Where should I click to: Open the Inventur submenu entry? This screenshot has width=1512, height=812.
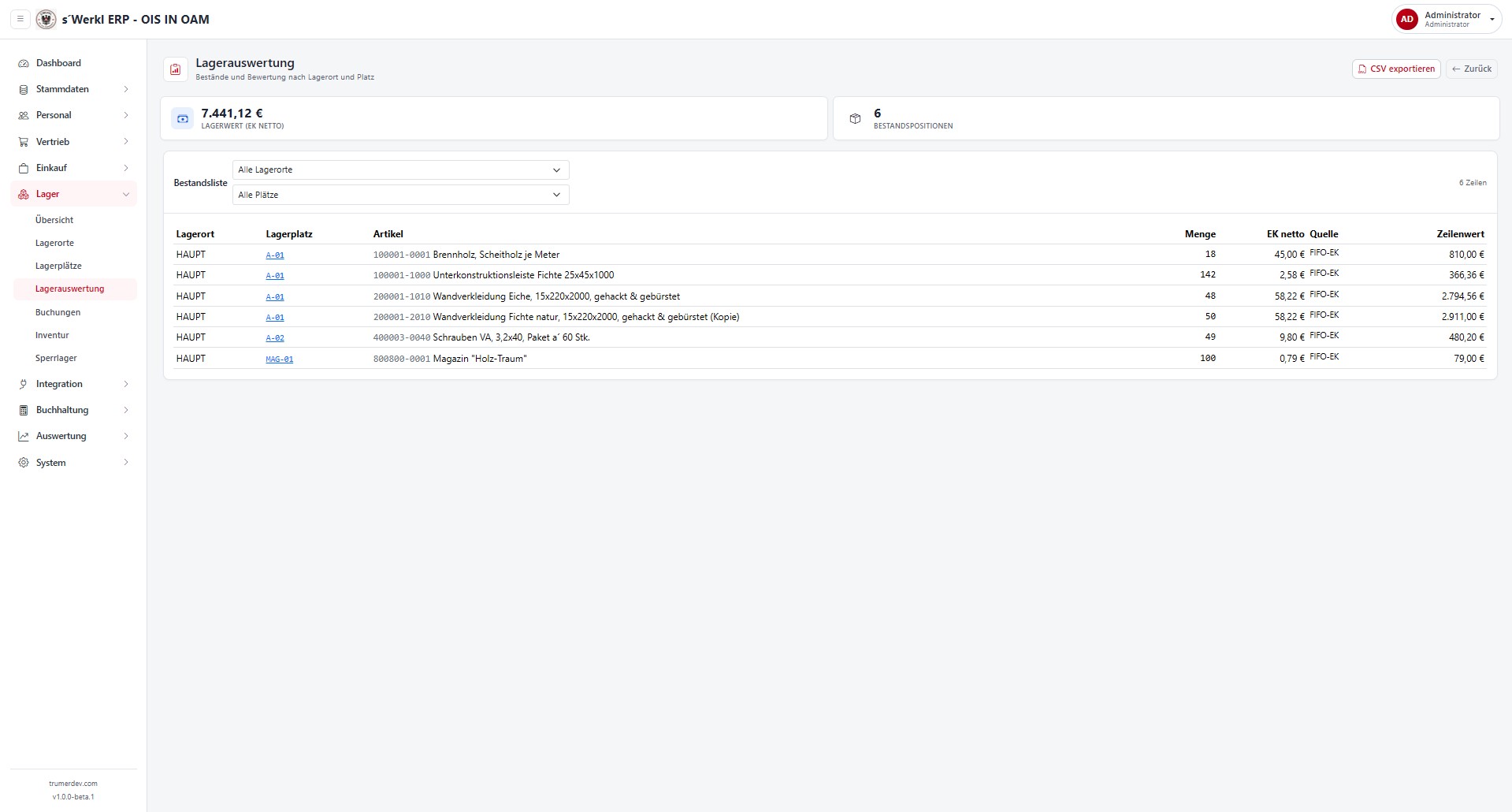(x=52, y=335)
